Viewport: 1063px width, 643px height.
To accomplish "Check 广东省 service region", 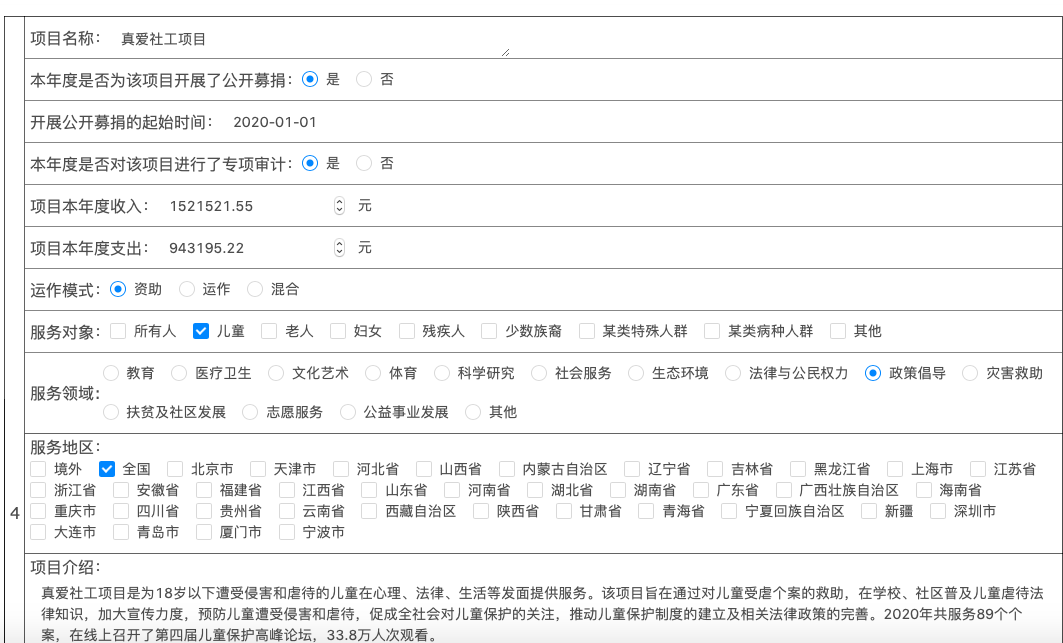I will [700, 490].
